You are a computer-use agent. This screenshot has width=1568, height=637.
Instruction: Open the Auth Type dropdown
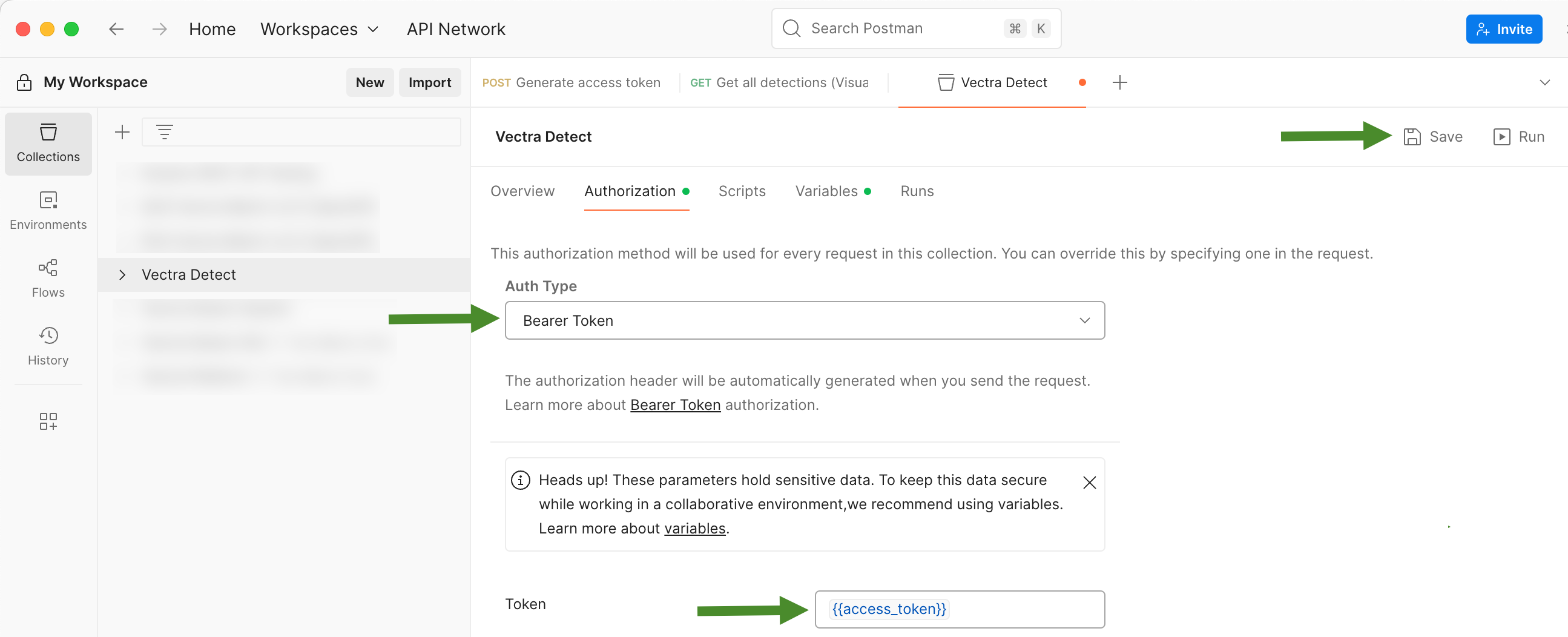click(805, 320)
